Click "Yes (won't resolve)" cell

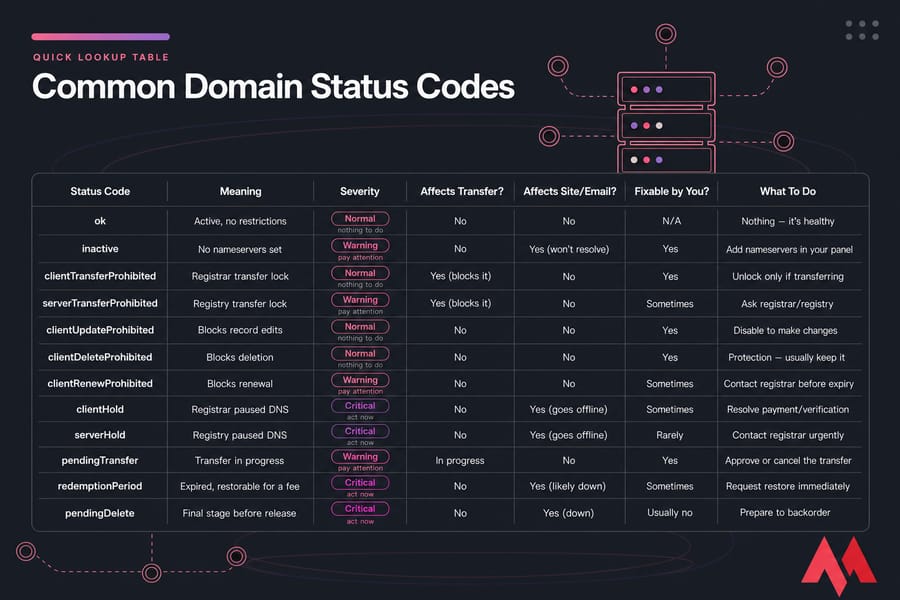pyautogui.click(x=569, y=249)
